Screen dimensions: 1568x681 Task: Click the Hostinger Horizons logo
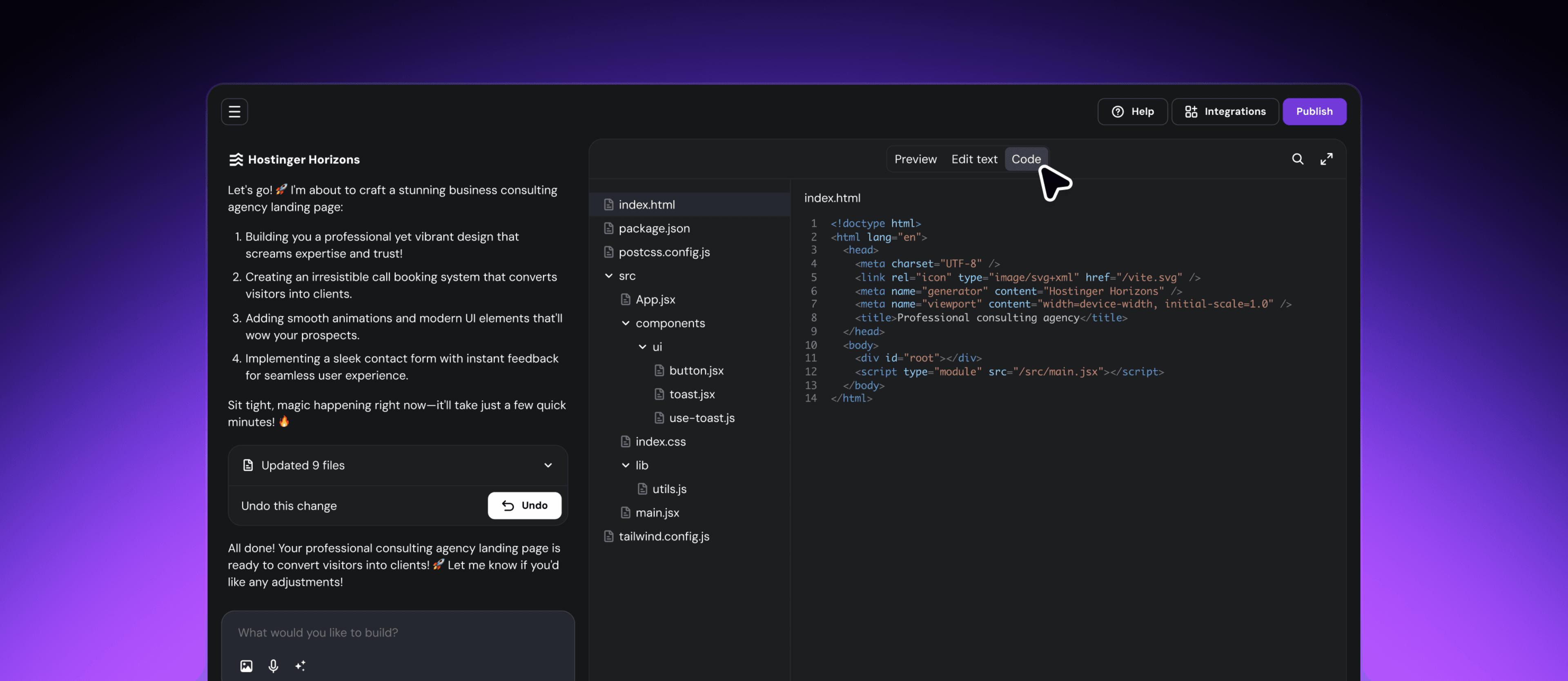click(x=236, y=159)
